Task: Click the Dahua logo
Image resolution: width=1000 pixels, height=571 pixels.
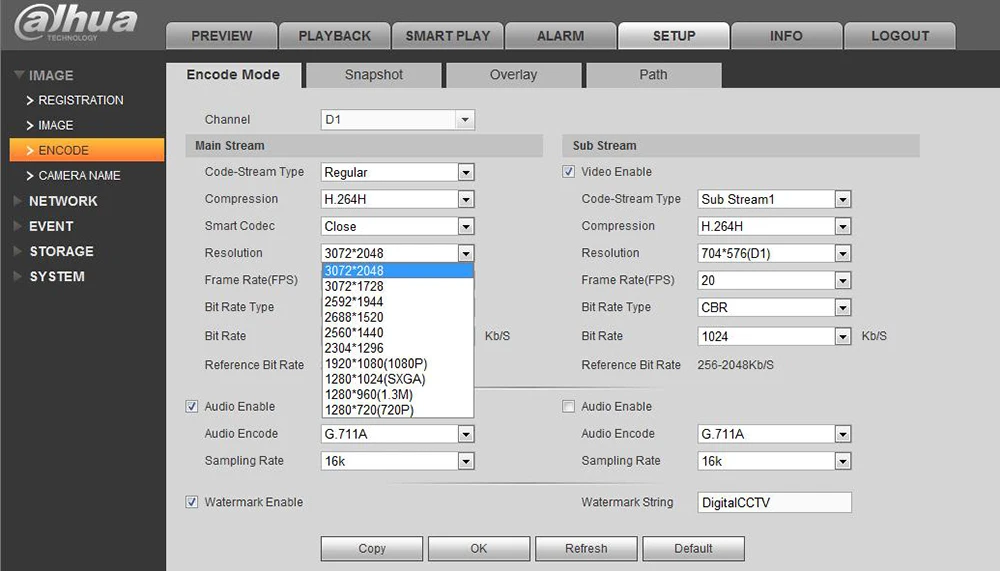Action: click(75, 23)
